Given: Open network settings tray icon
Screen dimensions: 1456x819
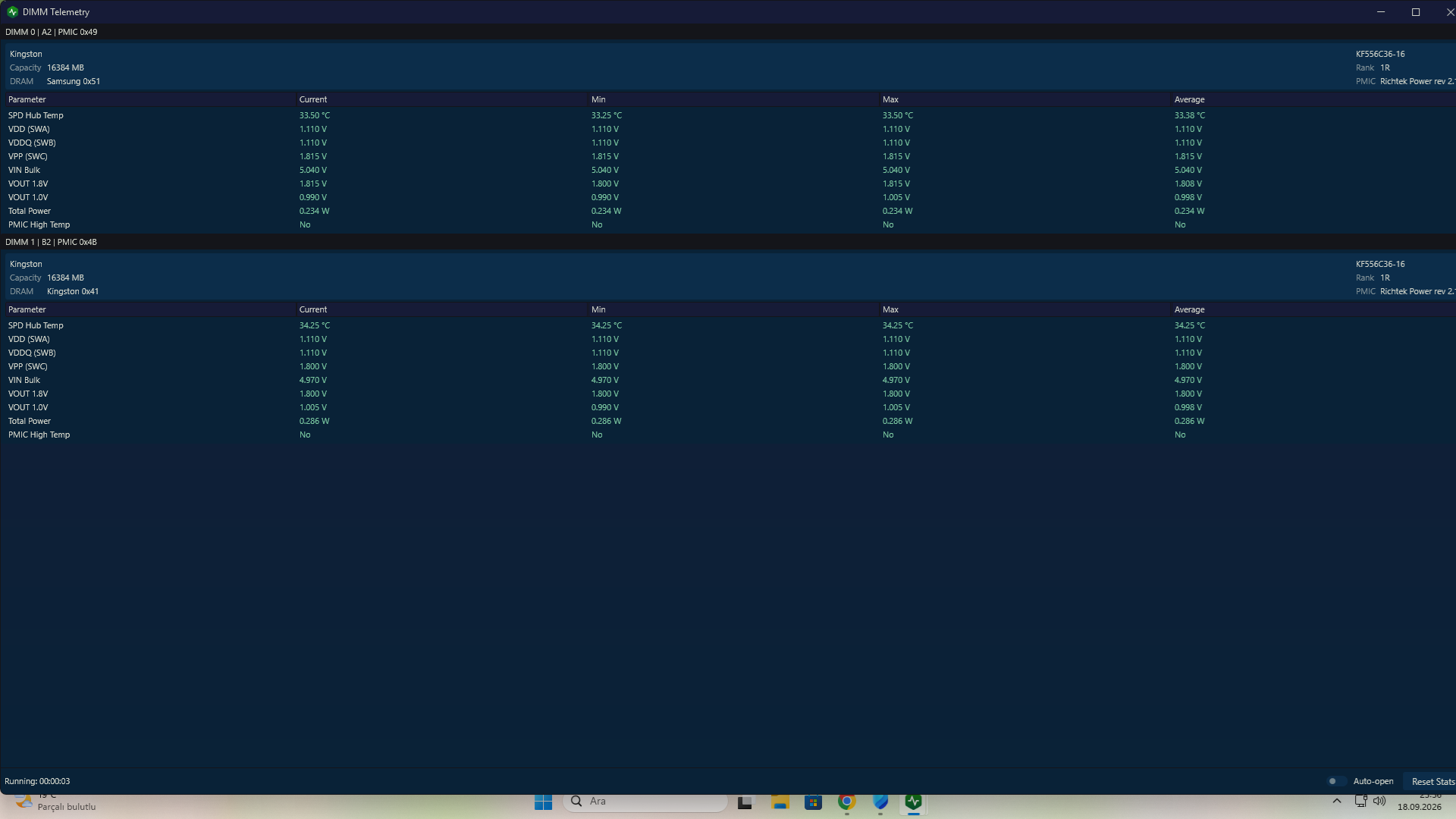Looking at the screenshot, I should click(x=1360, y=801).
